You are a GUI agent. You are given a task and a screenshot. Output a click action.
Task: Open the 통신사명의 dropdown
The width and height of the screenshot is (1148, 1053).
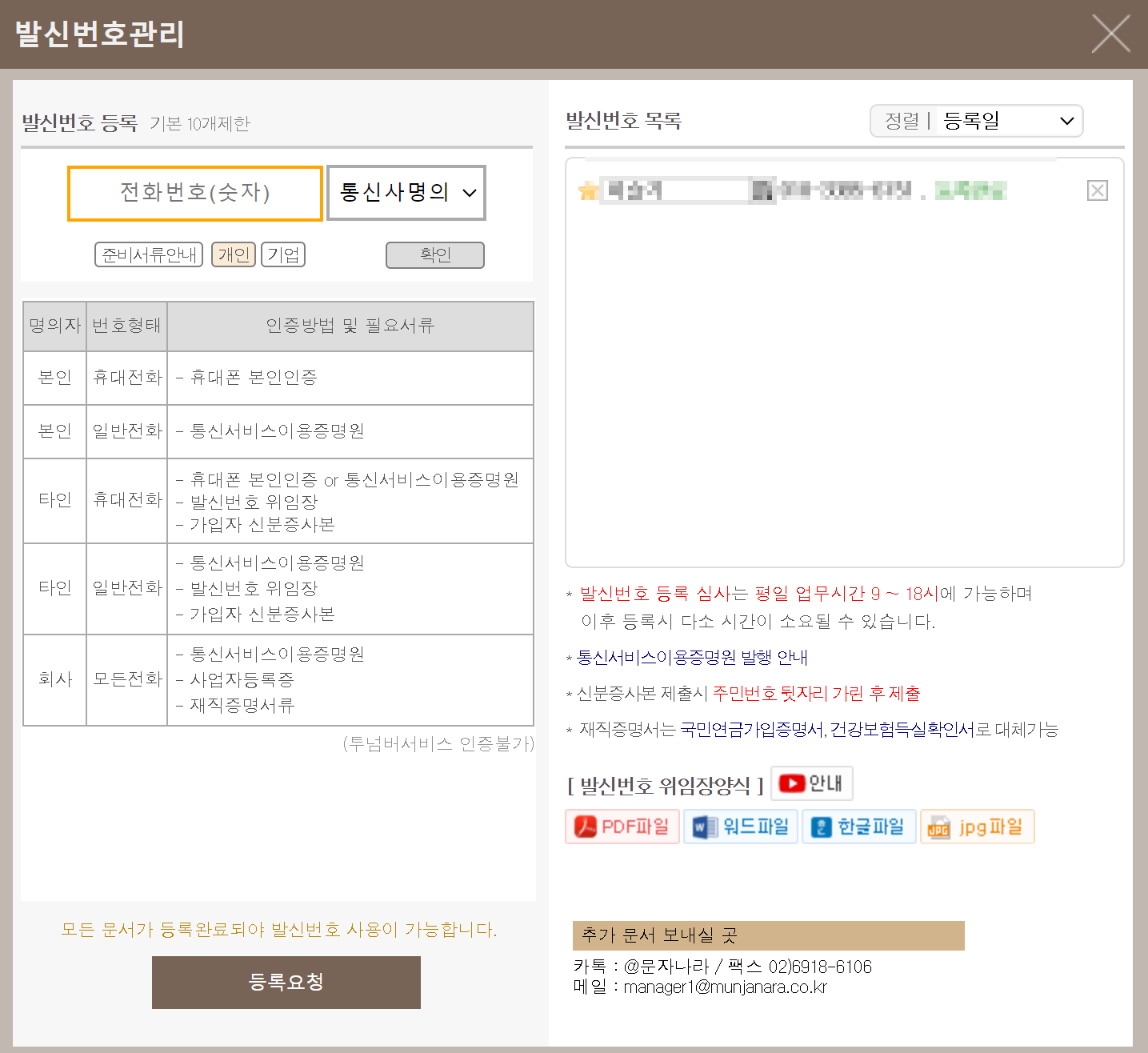[x=406, y=193]
